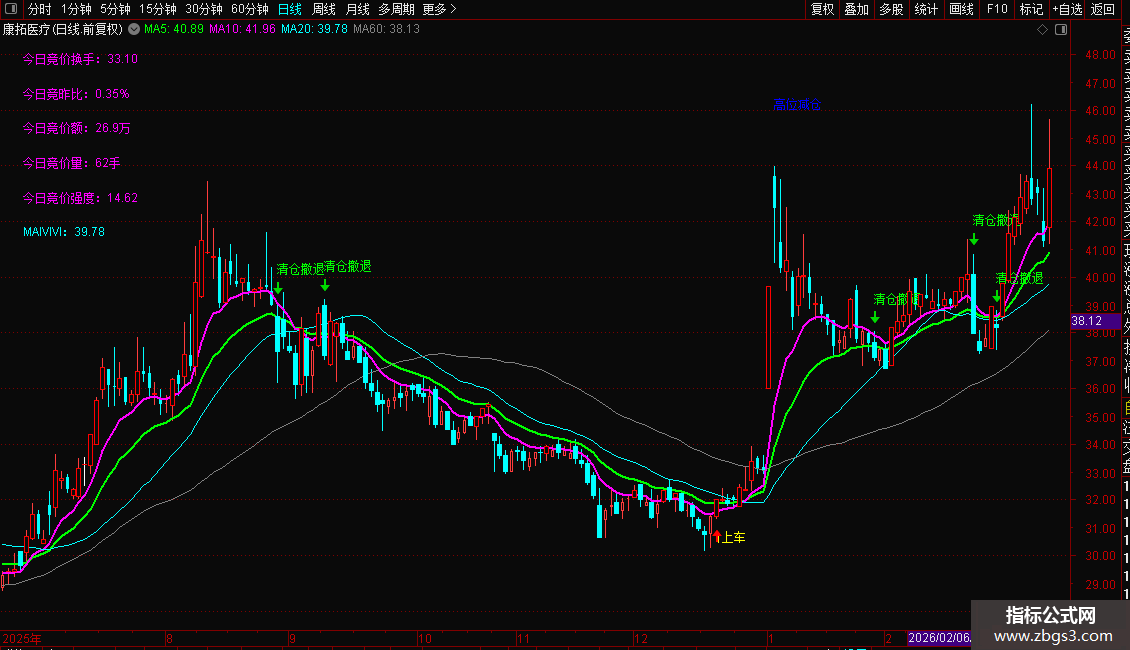Click the MAIVIVI: 39.78 readout
Image resolution: width=1130 pixels, height=650 pixels.
(63, 232)
